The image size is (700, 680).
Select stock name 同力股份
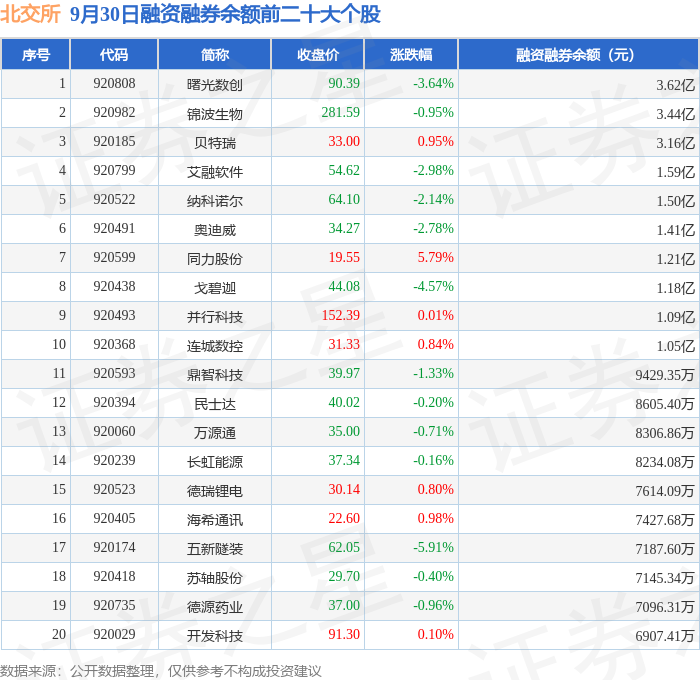point(215,259)
